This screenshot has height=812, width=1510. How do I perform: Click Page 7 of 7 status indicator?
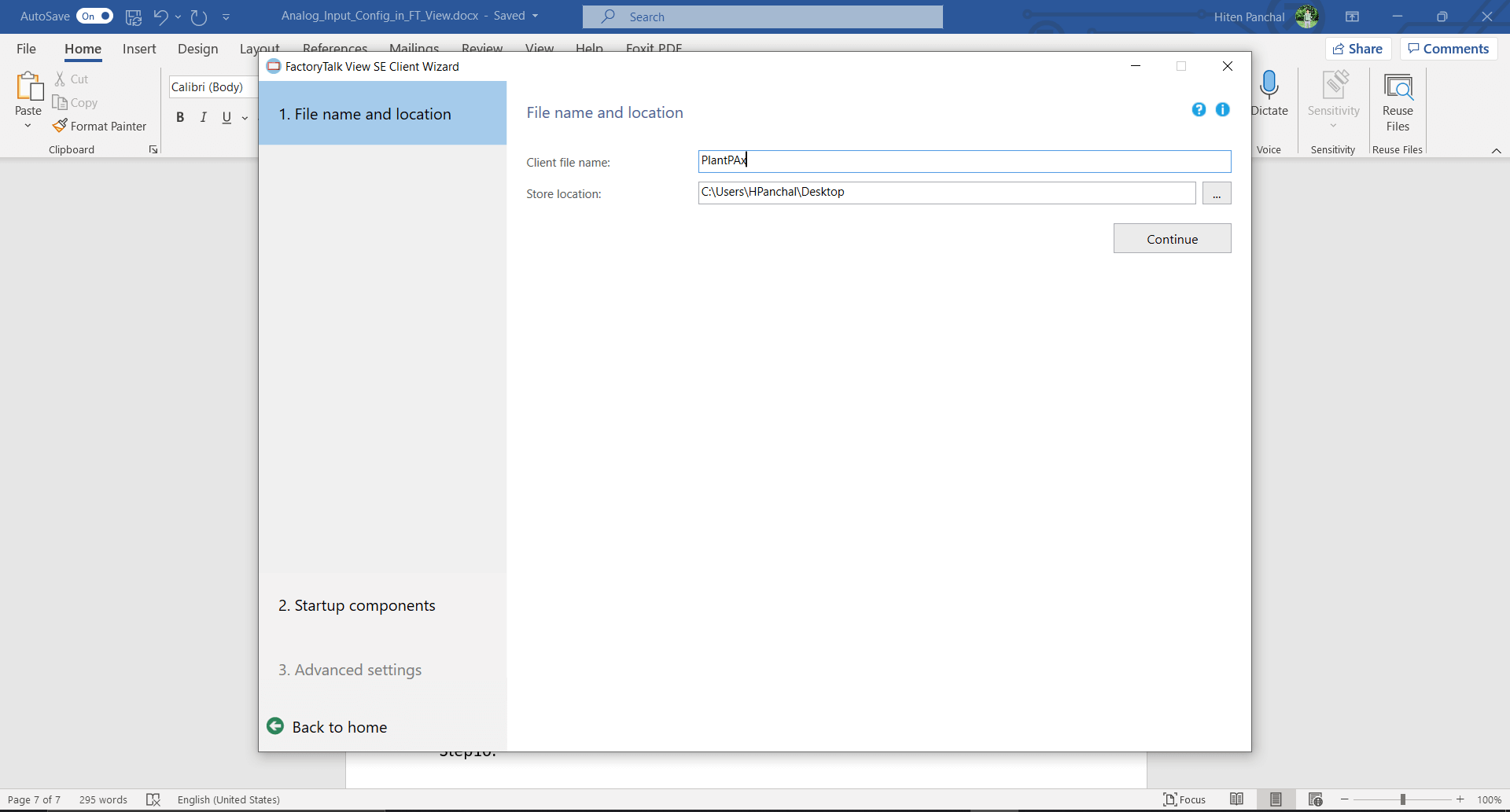click(34, 799)
